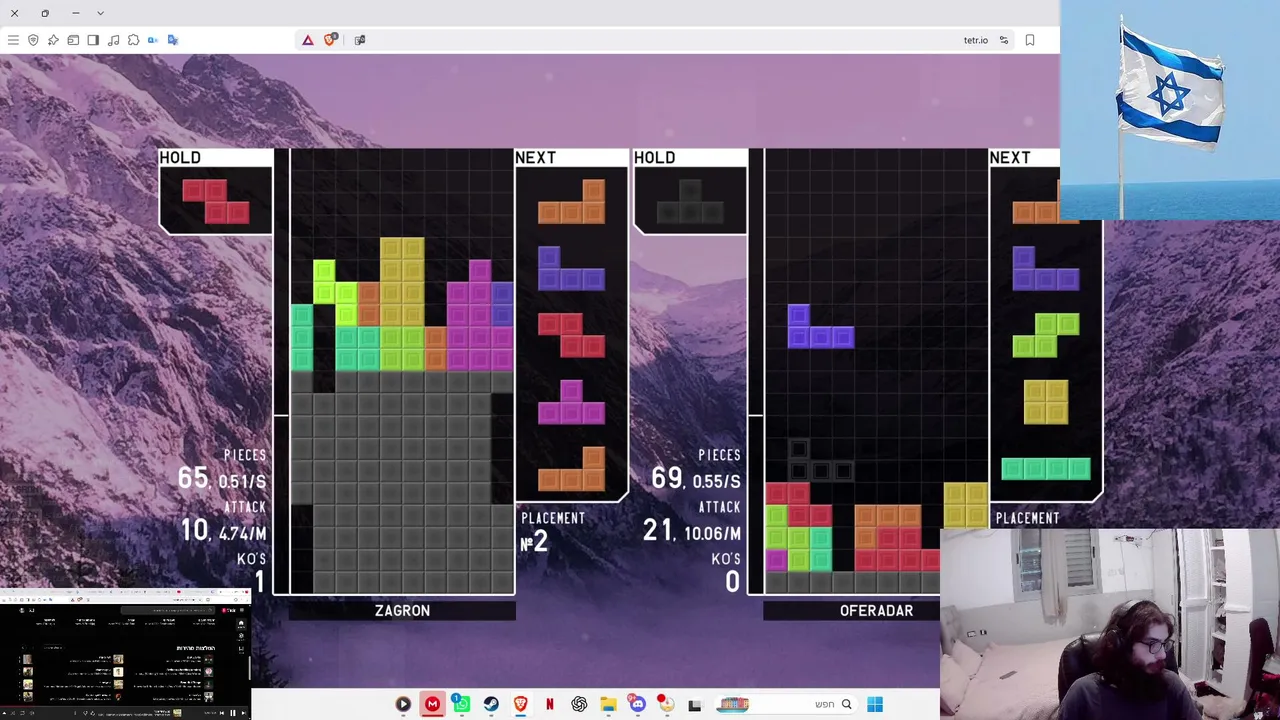The height and width of the screenshot is (720, 1280).
Task: Open WhatsApp from the taskbar
Action: (461, 704)
